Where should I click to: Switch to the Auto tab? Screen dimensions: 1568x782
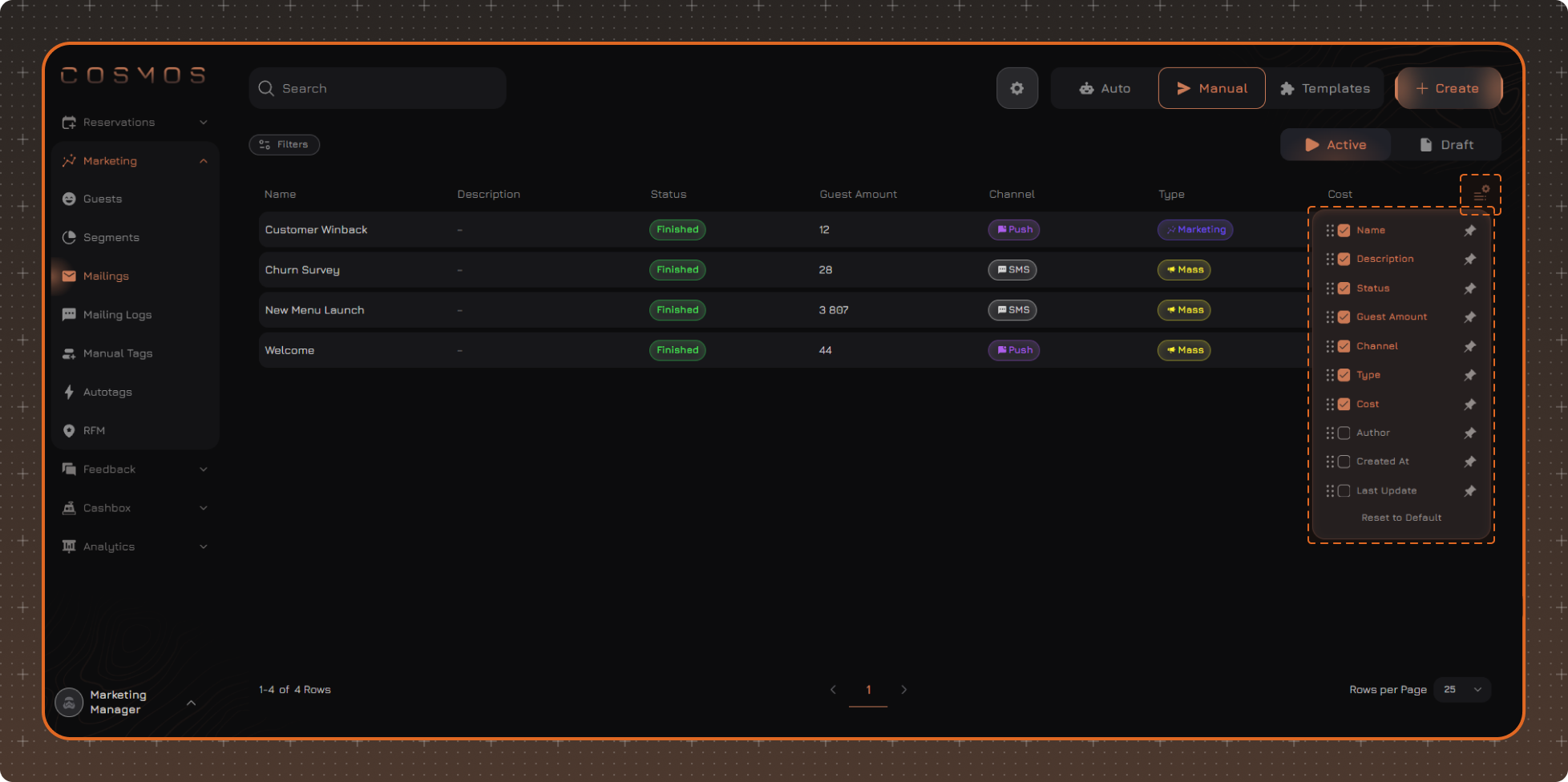click(x=1105, y=88)
